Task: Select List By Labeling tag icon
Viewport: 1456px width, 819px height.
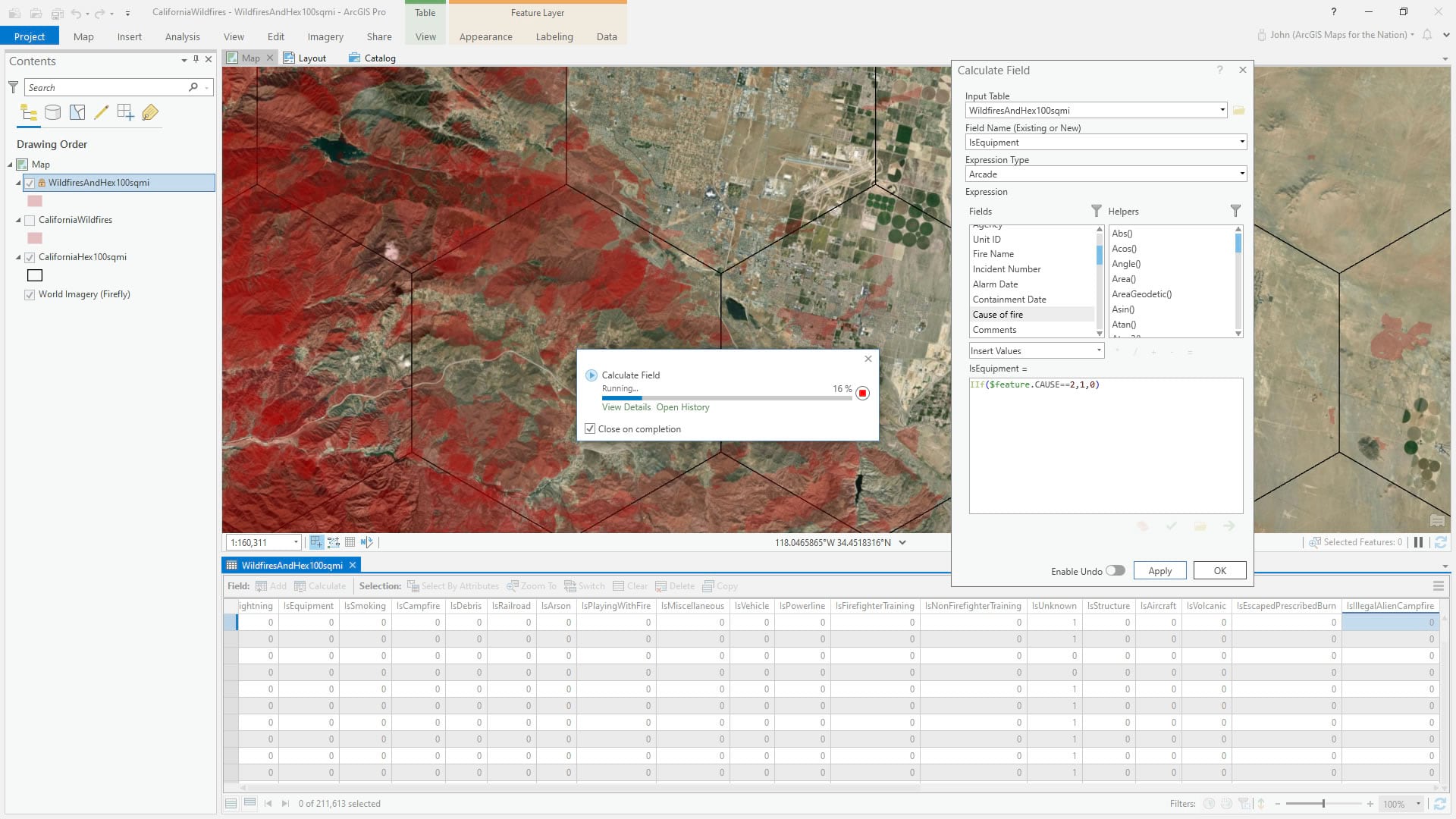Action: coord(150,113)
